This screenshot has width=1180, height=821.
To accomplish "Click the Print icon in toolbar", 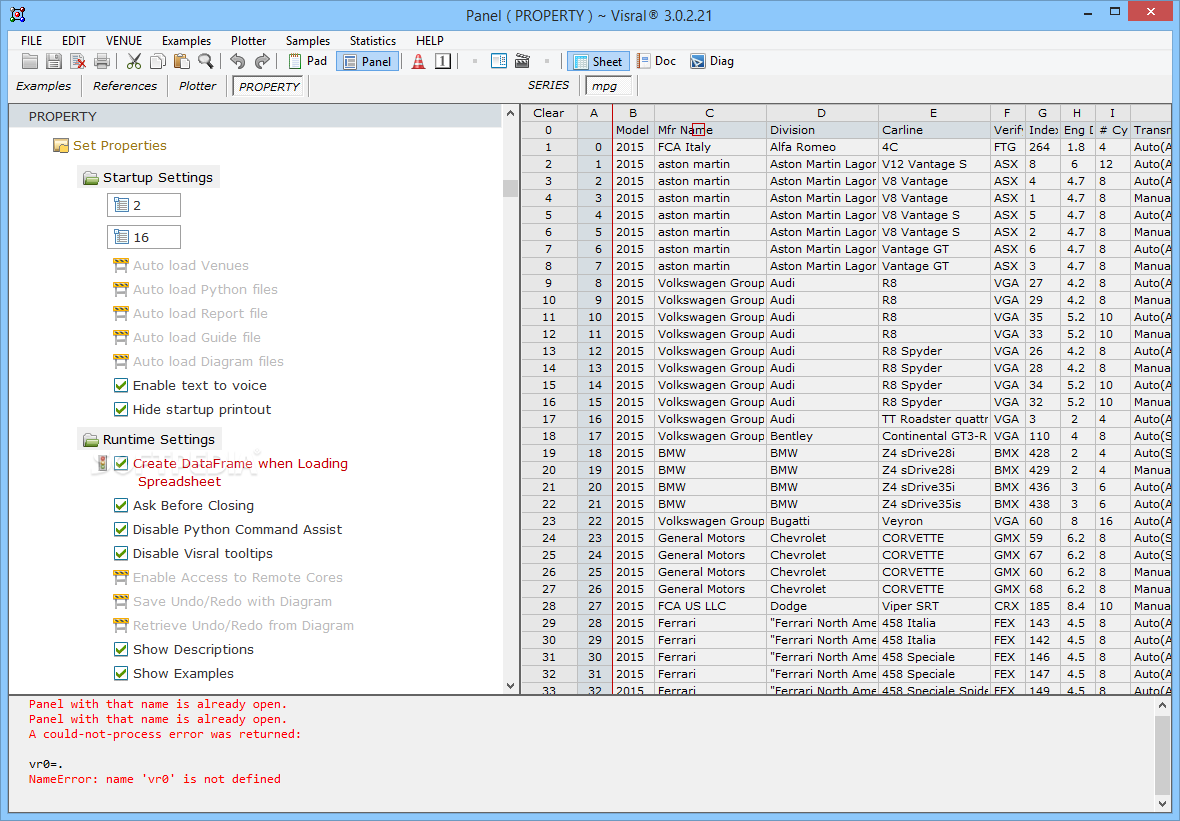I will pos(102,62).
